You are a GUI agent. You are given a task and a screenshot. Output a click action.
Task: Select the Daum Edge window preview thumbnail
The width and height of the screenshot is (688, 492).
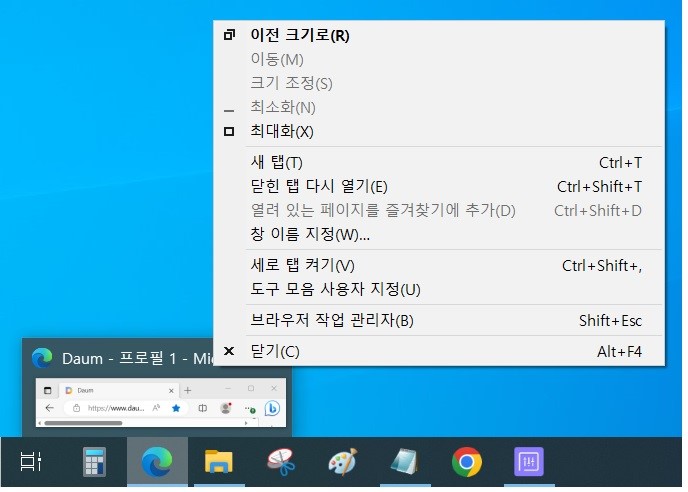(161, 402)
